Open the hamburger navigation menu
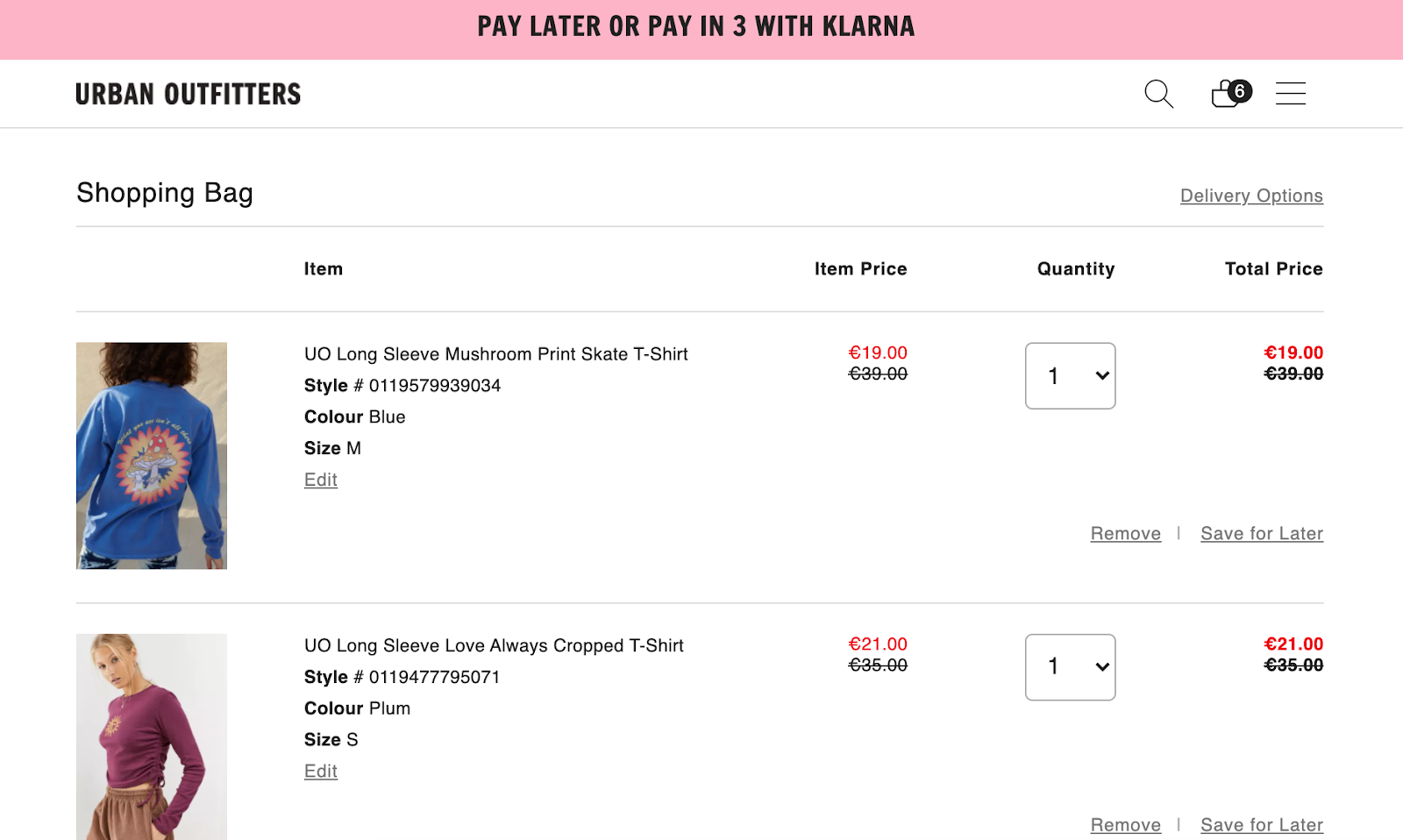This screenshot has height=840, width=1403. click(1290, 94)
